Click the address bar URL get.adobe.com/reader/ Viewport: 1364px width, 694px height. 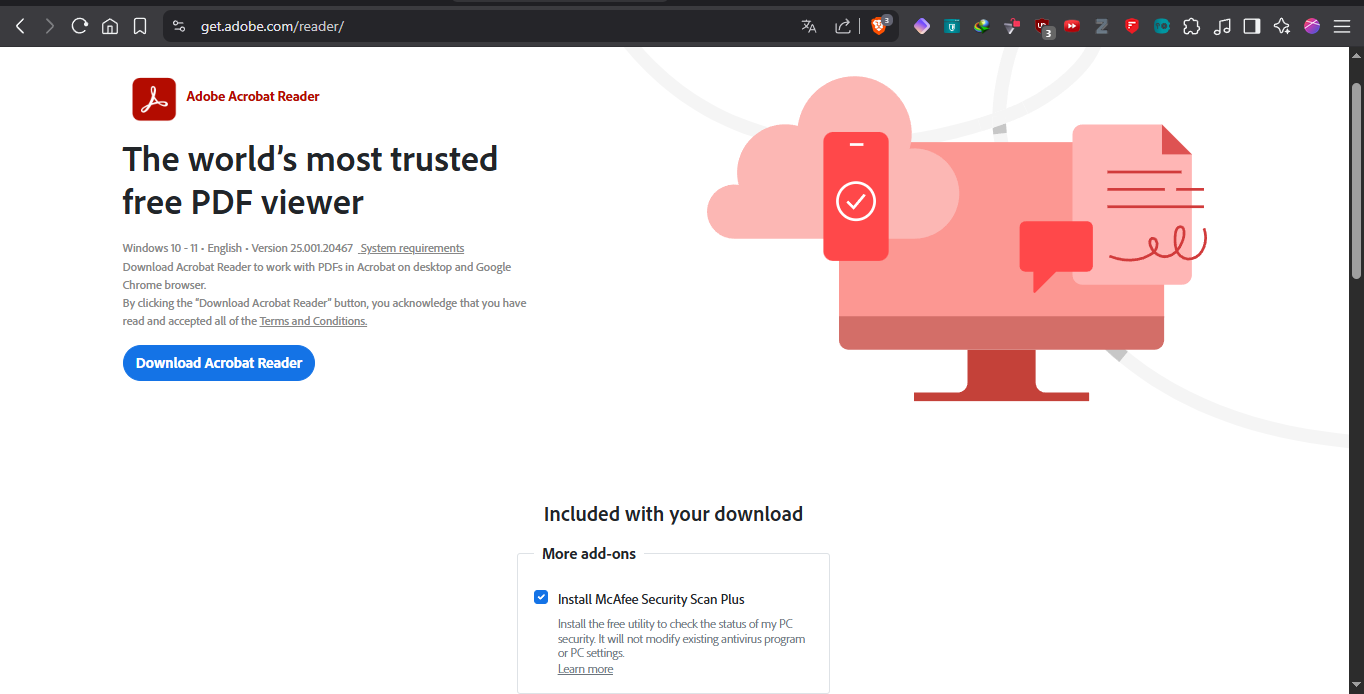click(x=272, y=26)
